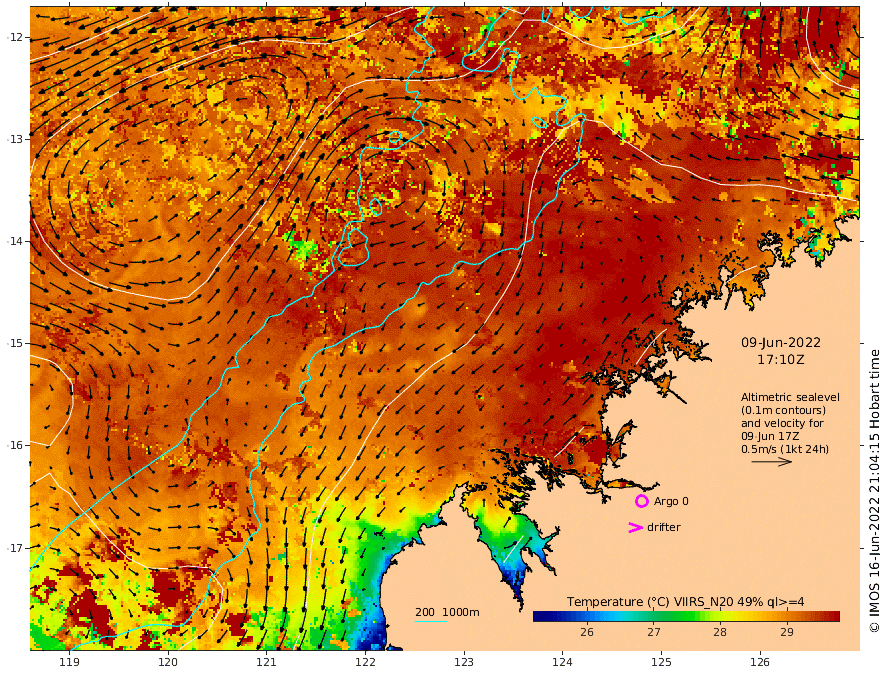Click latitude axis label -12
880x680 pixels.
click(15, 37)
